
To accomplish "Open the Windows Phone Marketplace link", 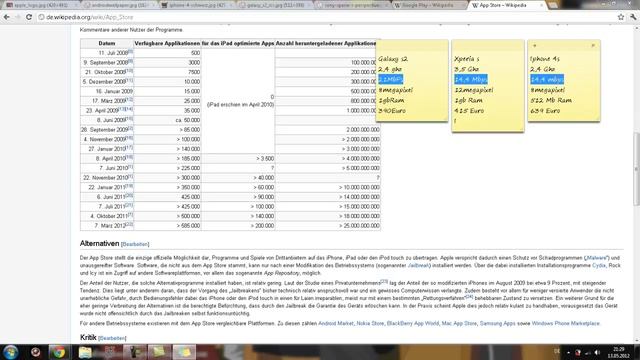I will [x=565, y=323].
